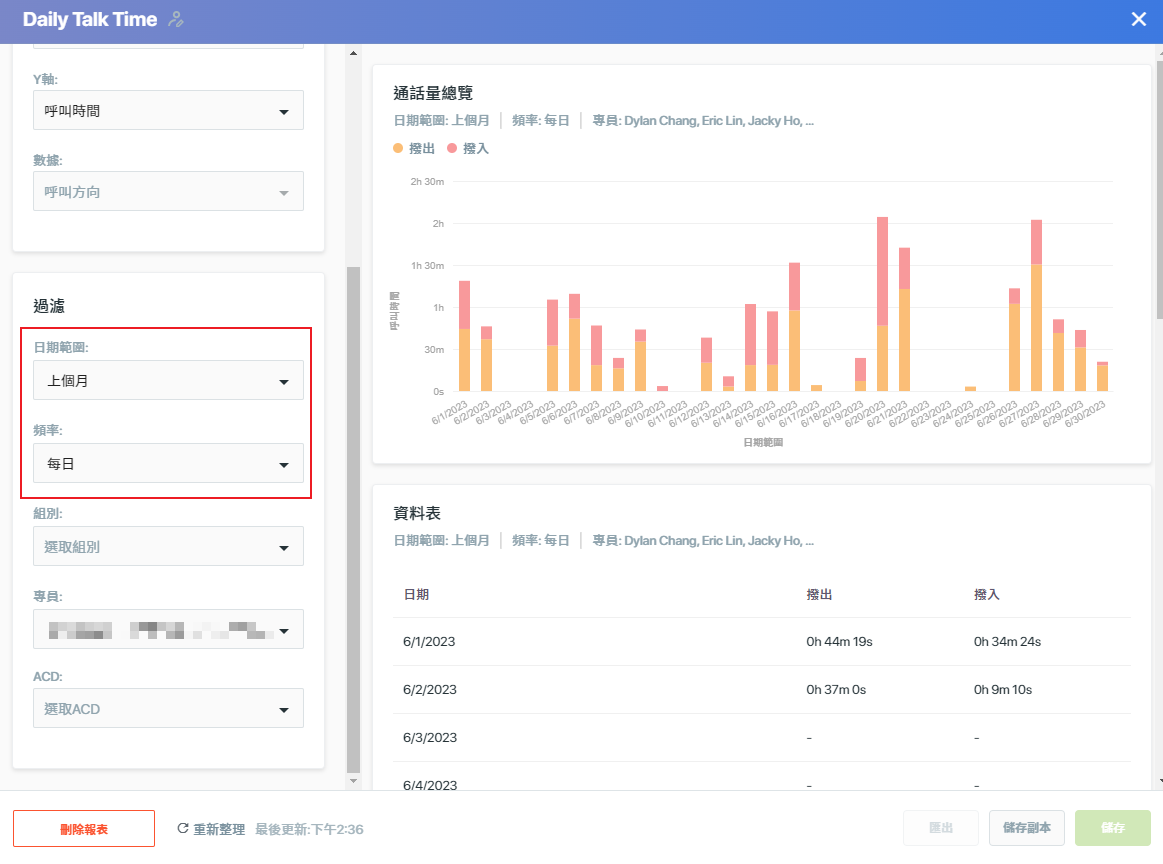Click the right report scrollbar thumb
1163x864 pixels.
click(1160, 189)
